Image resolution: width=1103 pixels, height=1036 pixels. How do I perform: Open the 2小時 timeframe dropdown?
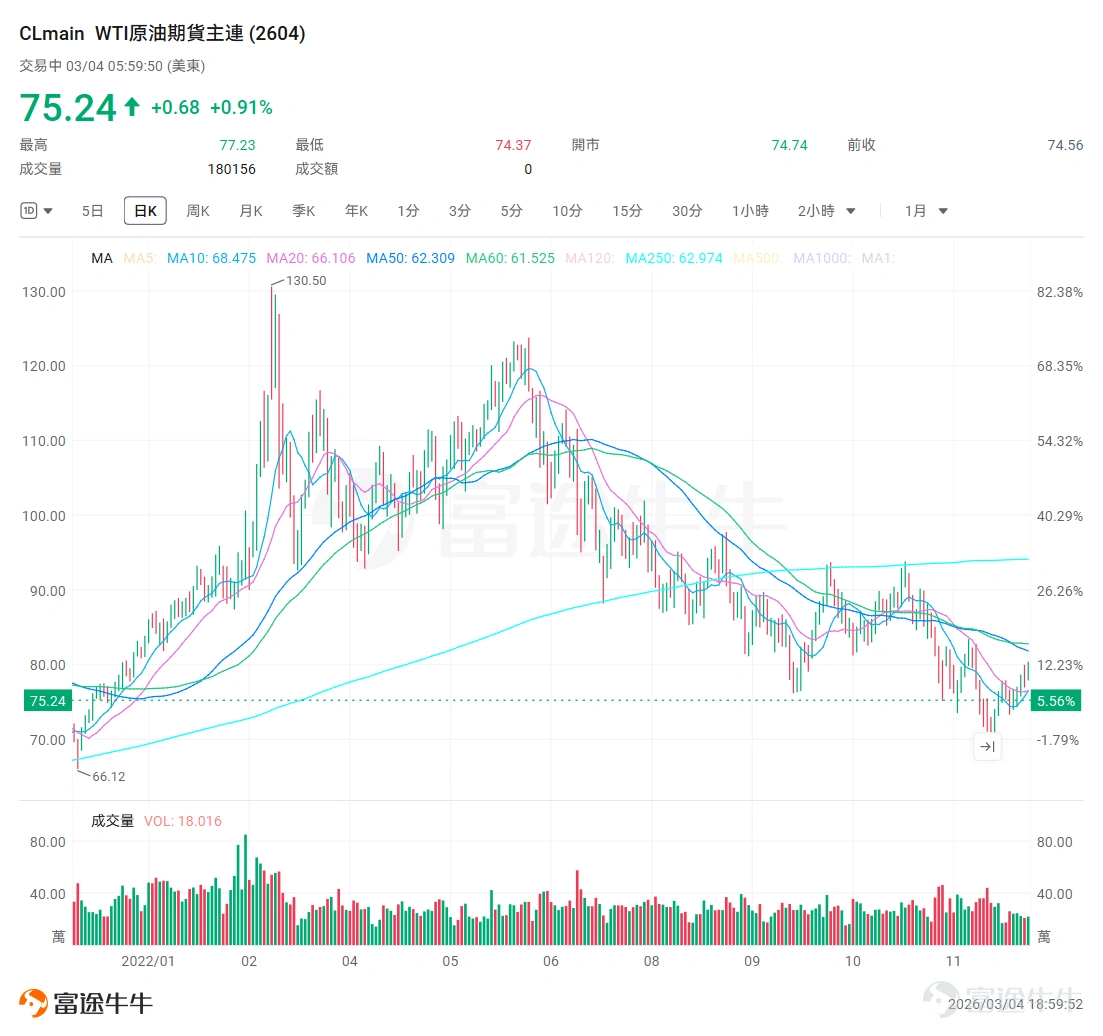tap(827, 211)
